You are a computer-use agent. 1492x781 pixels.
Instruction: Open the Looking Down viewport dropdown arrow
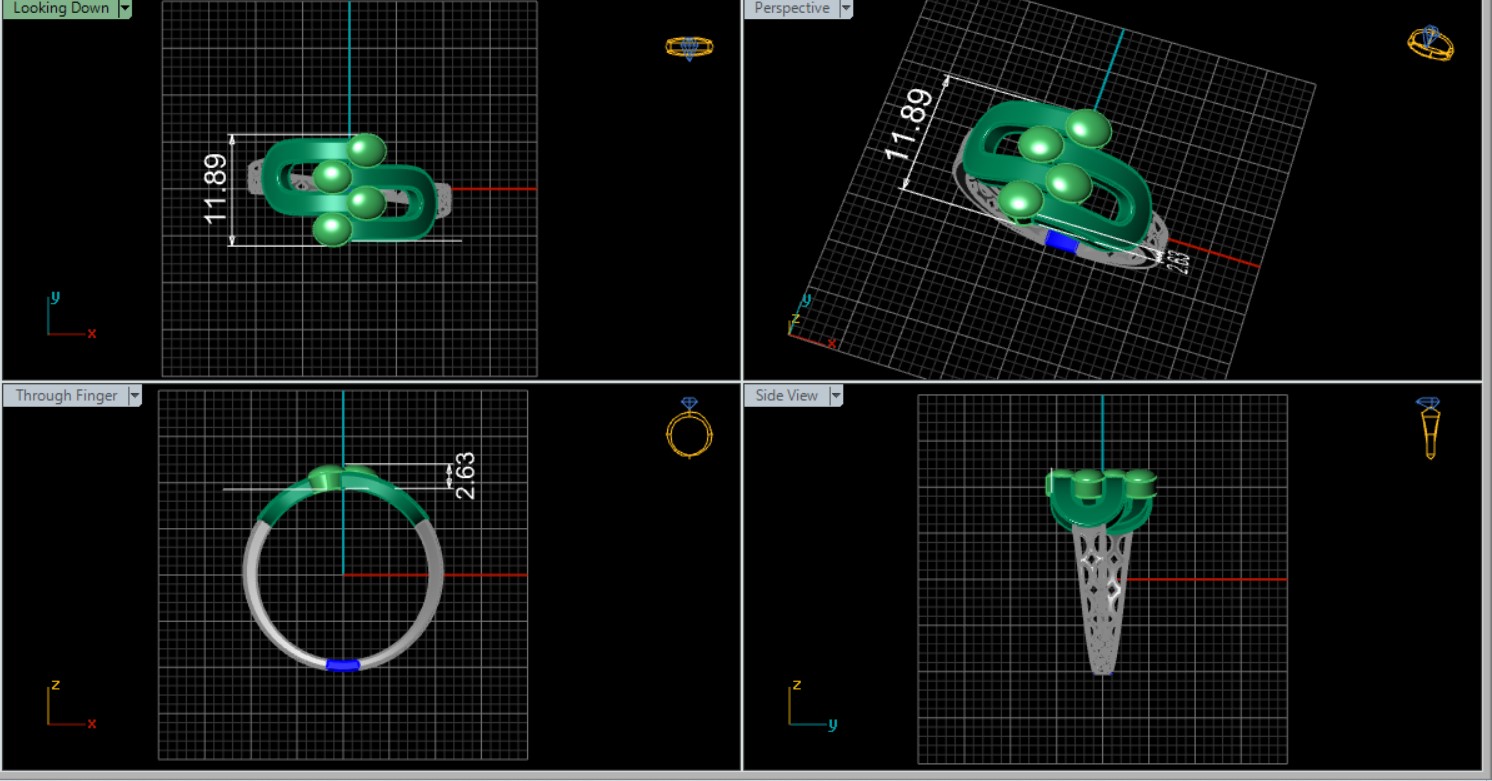click(125, 8)
